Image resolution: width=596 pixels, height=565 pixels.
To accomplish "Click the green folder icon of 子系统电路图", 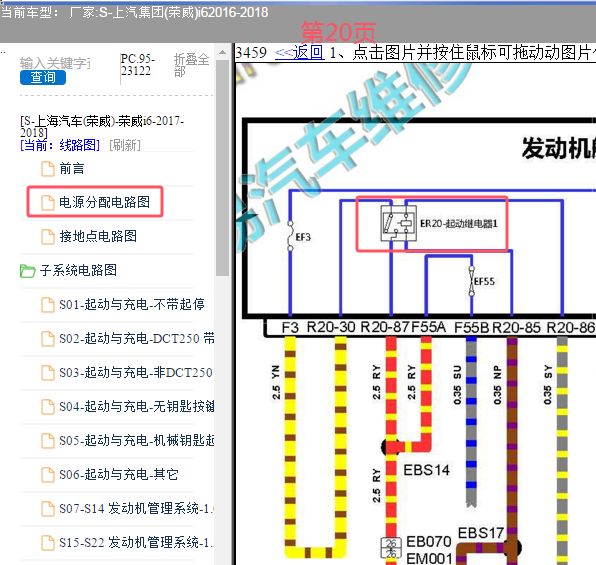I will [27, 271].
